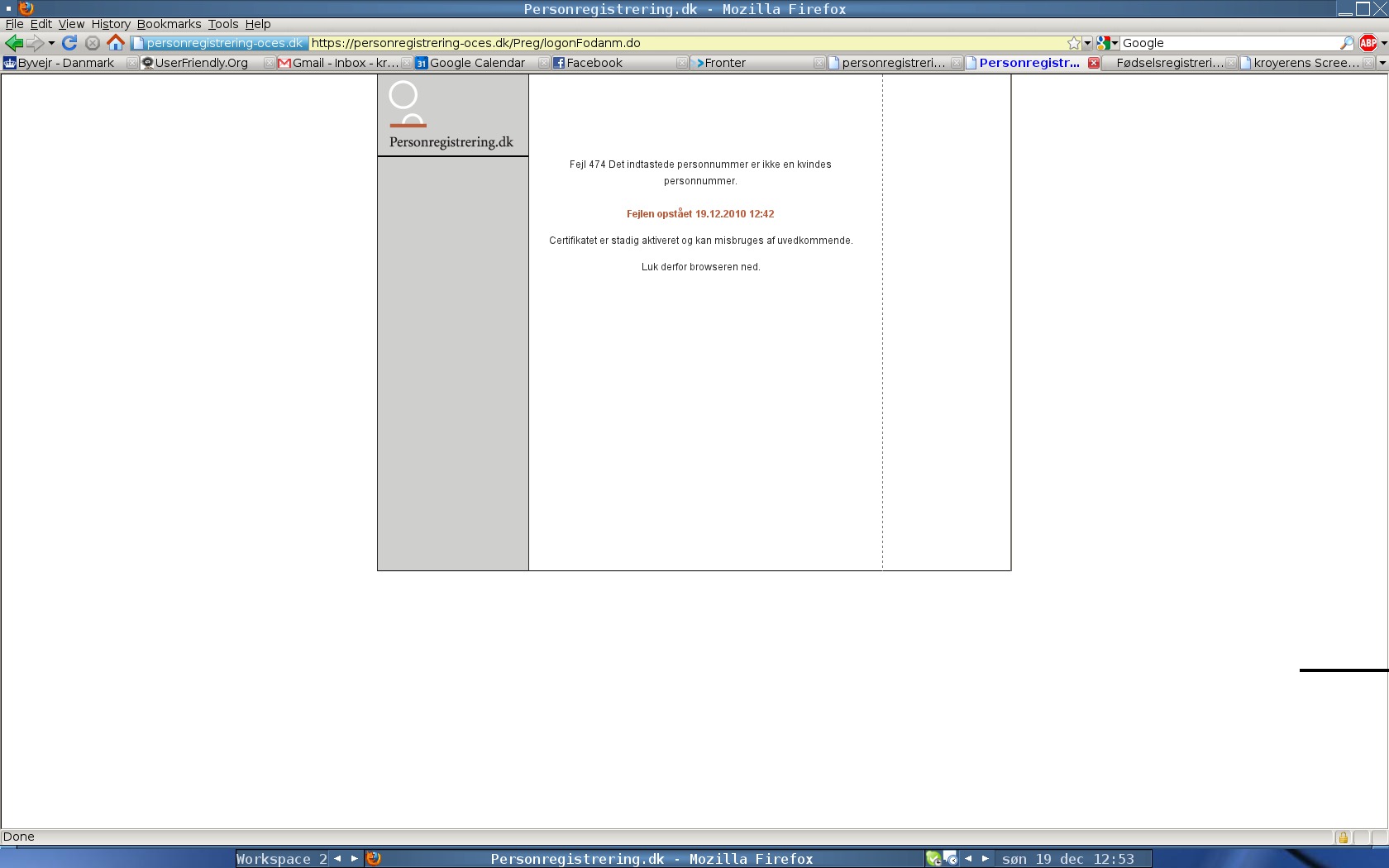
Task: Click the search magnifier icon
Action: point(1347,43)
